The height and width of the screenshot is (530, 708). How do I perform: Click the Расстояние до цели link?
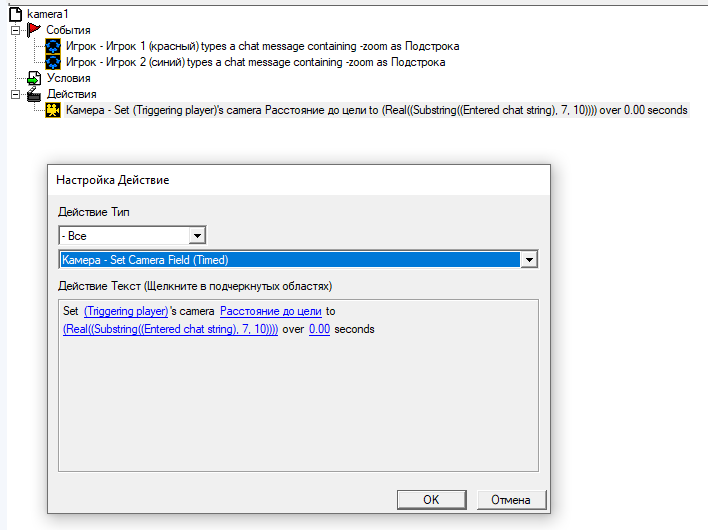click(270, 311)
